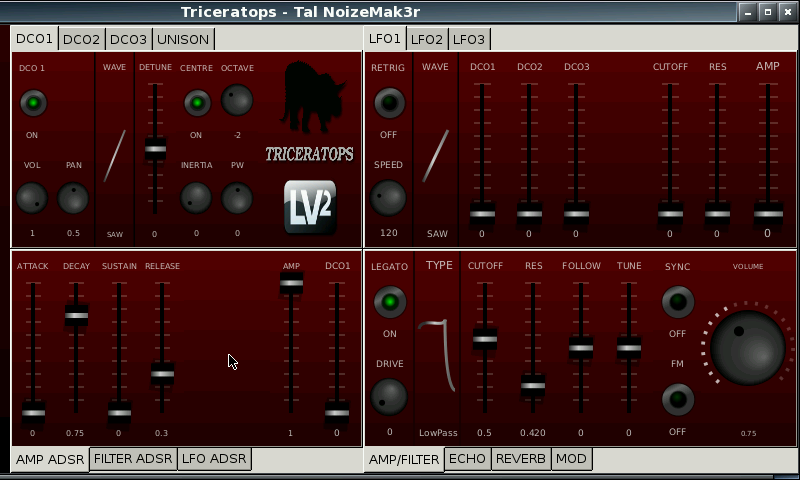This screenshot has height=480, width=800.
Task: Click the resonance value 0.420
Action: click(x=533, y=433)
